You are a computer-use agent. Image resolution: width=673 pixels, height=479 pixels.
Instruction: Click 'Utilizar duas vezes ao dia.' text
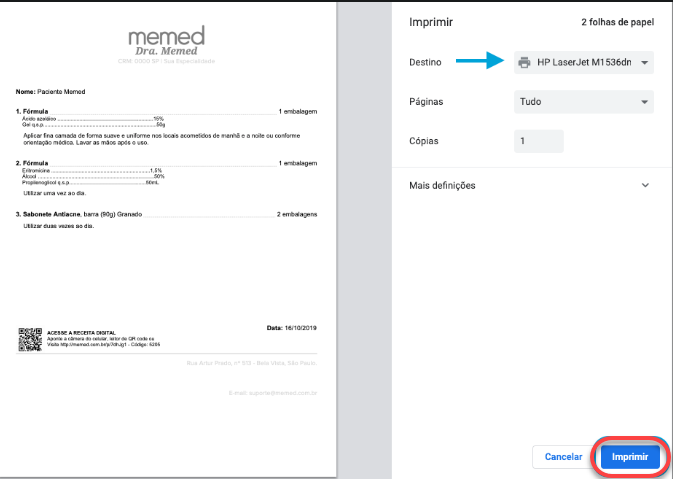(x=58, y=226)
